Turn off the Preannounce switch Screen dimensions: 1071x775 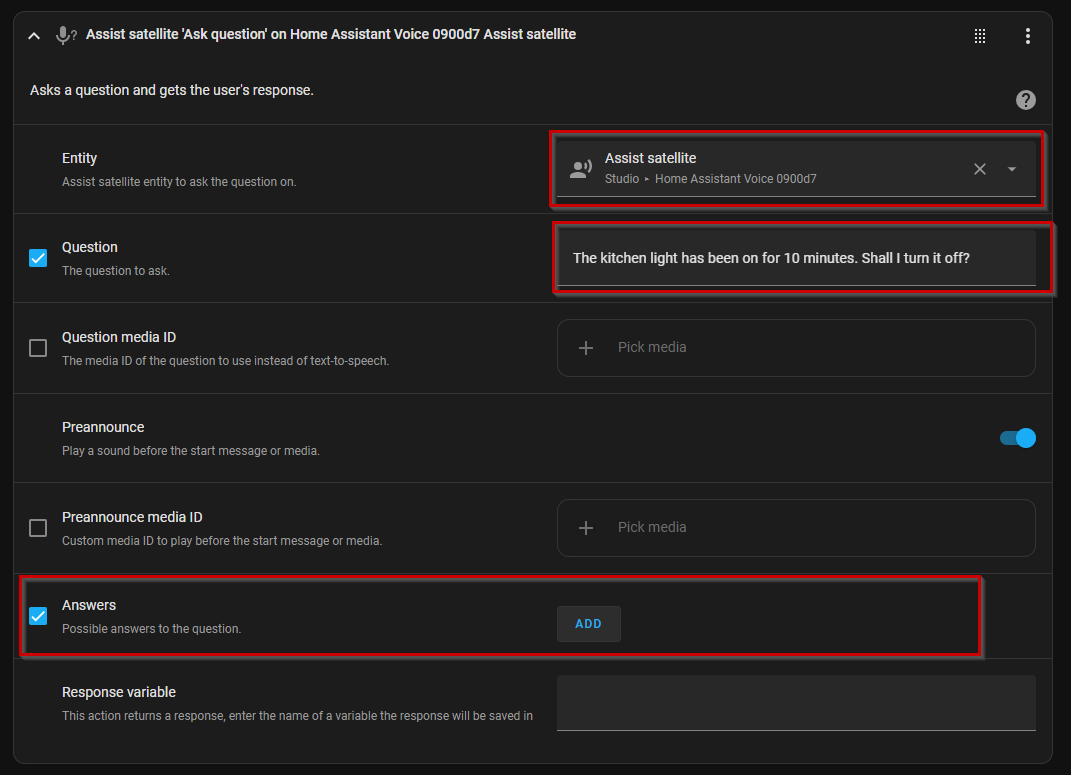[1018, 438]
